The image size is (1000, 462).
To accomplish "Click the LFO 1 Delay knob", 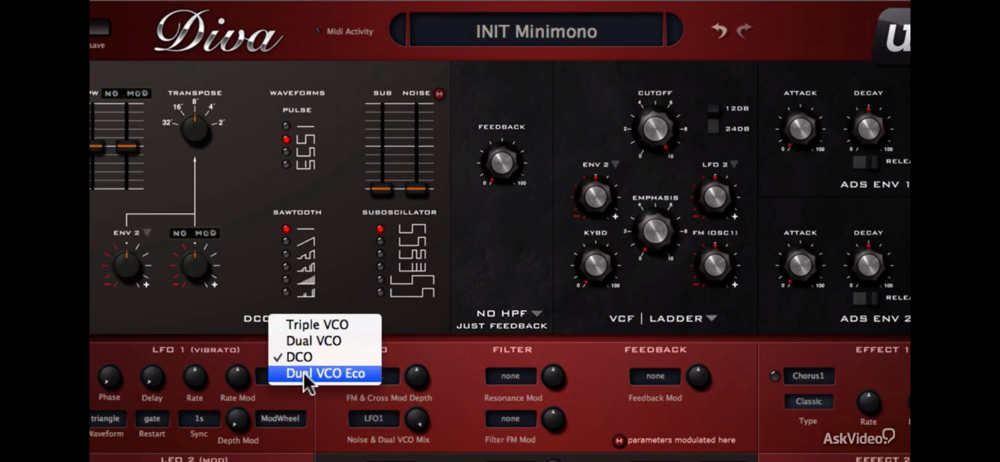I will 152,377.
